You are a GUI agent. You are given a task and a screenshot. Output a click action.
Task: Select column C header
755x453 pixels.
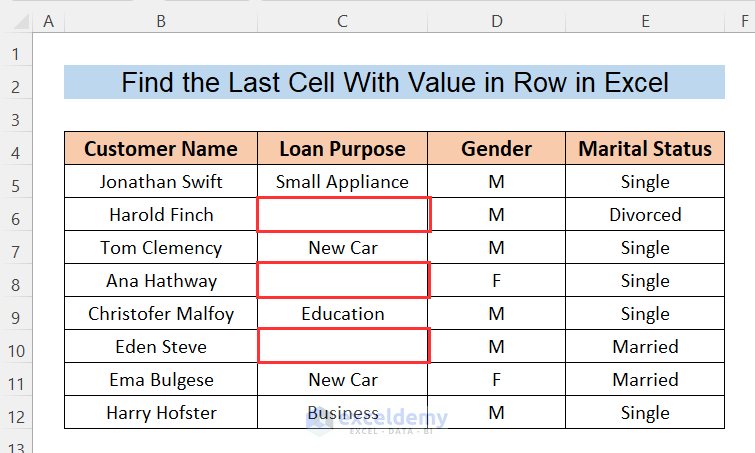tap(342, 20)
